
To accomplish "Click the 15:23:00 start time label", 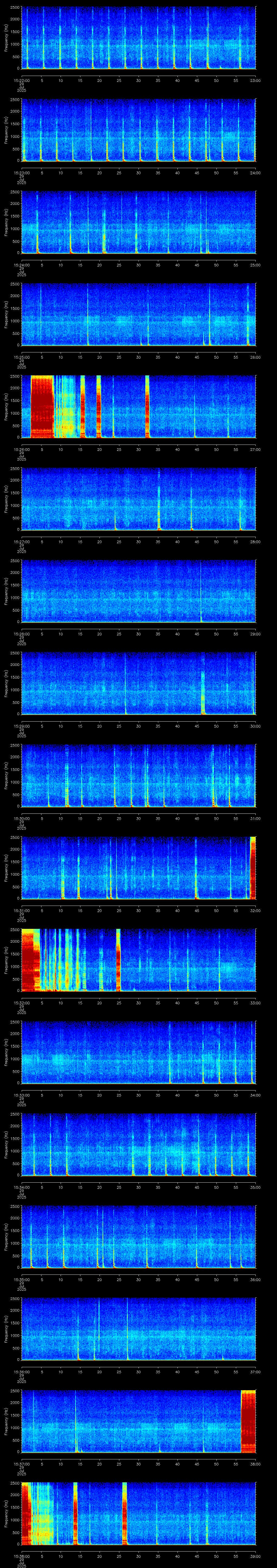I will 21,173.
